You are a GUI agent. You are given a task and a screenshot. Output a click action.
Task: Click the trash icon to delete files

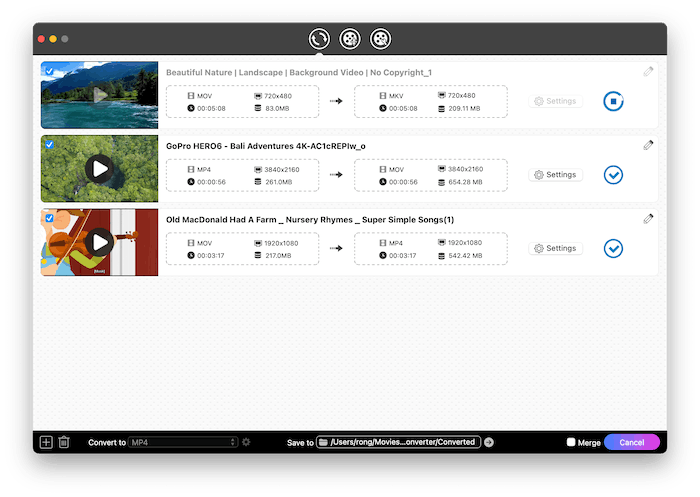(x=63, y=442)
